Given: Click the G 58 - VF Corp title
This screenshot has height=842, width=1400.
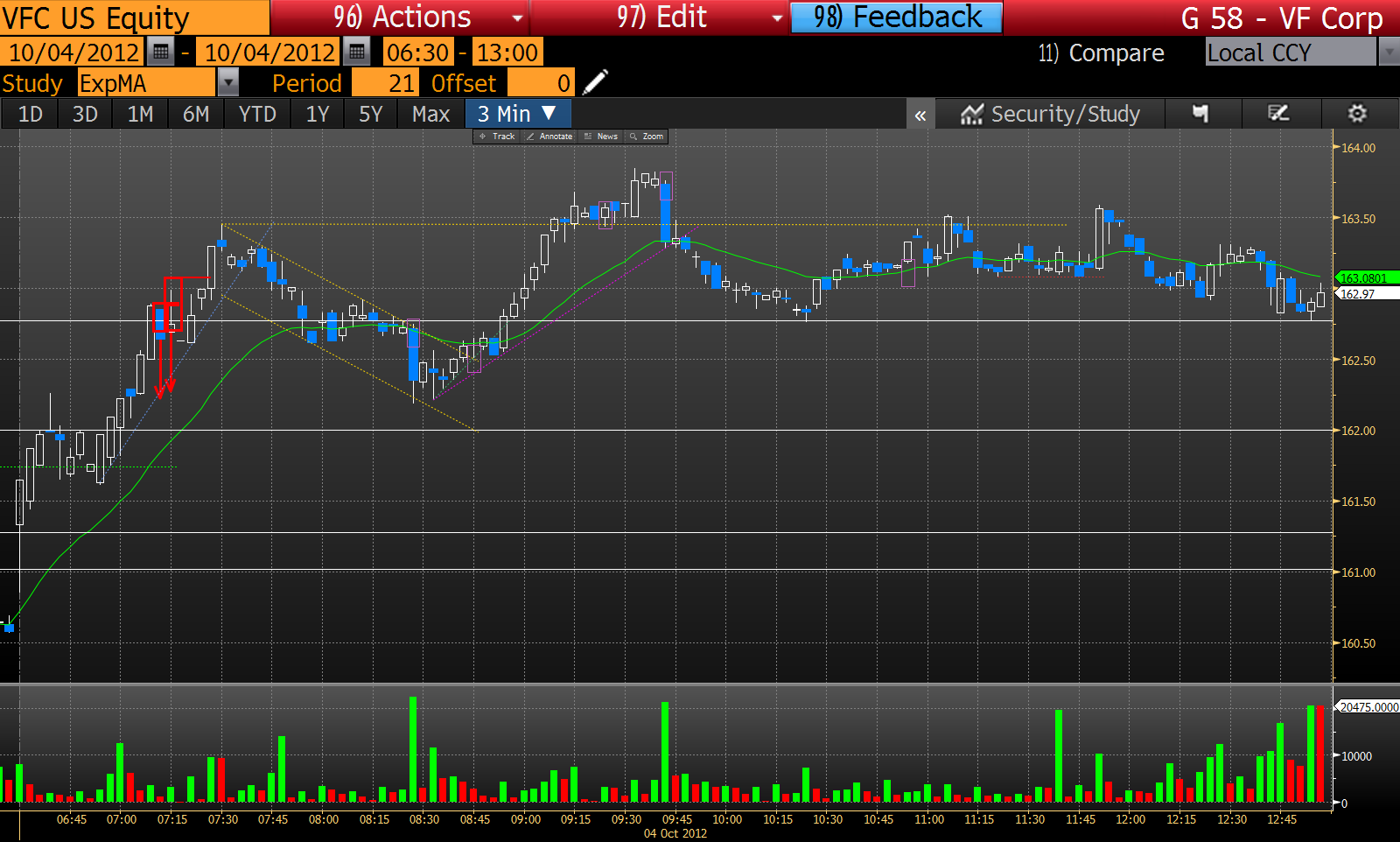Looking at the screenshot, I should coord(1281,18).
